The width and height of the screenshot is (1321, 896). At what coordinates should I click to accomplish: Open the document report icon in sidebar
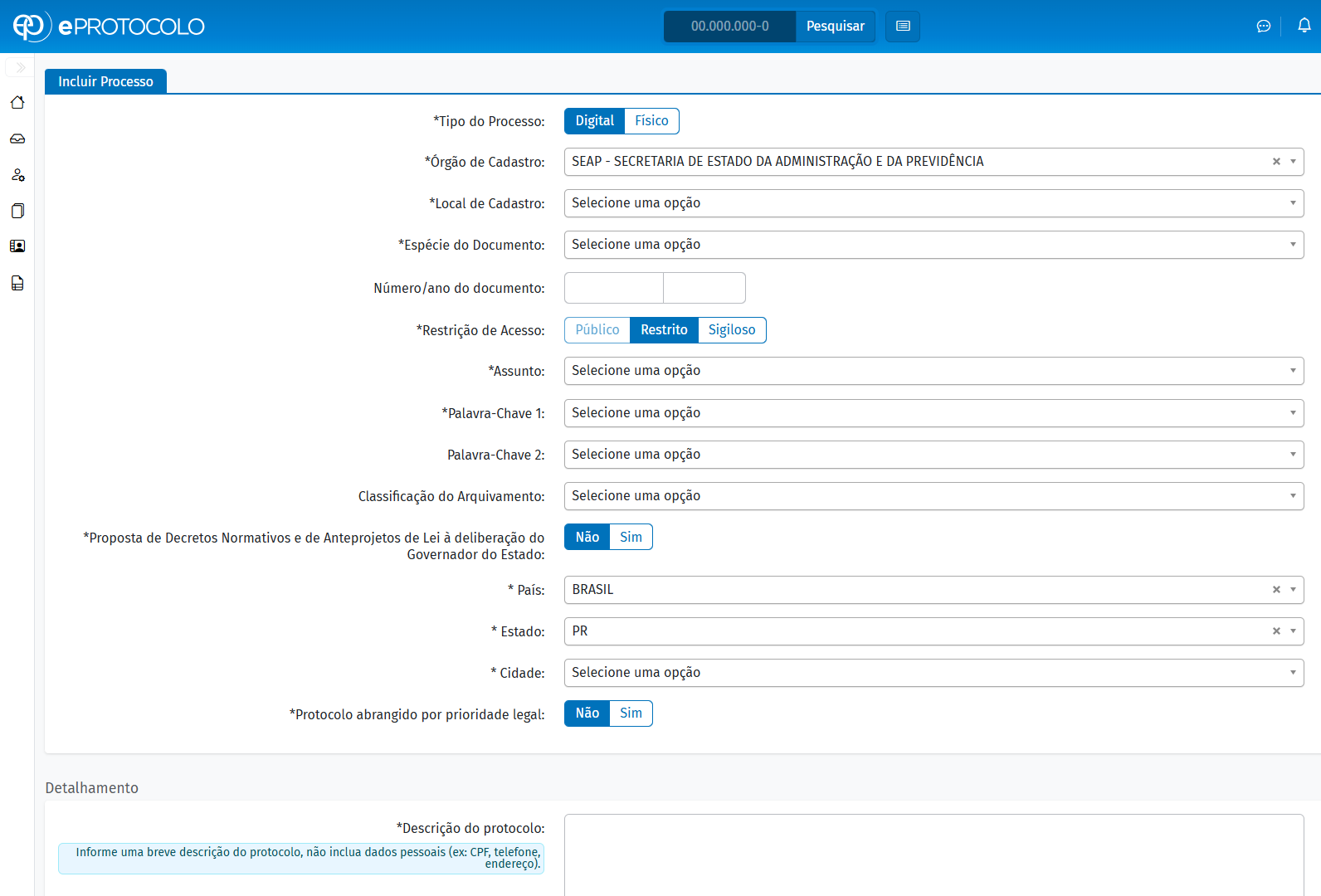pos(17,283)
